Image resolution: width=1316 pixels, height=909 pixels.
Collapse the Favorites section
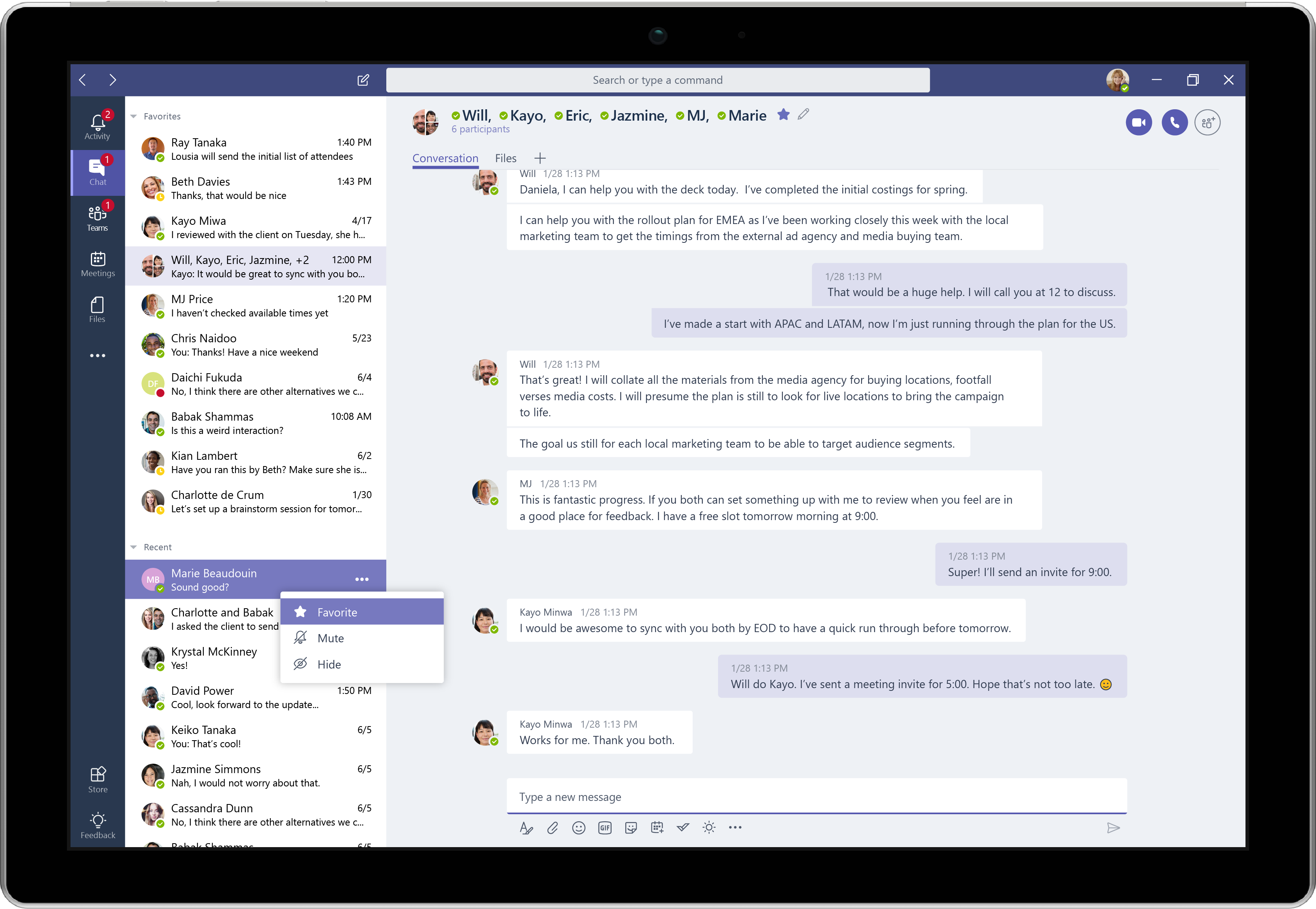133,116
